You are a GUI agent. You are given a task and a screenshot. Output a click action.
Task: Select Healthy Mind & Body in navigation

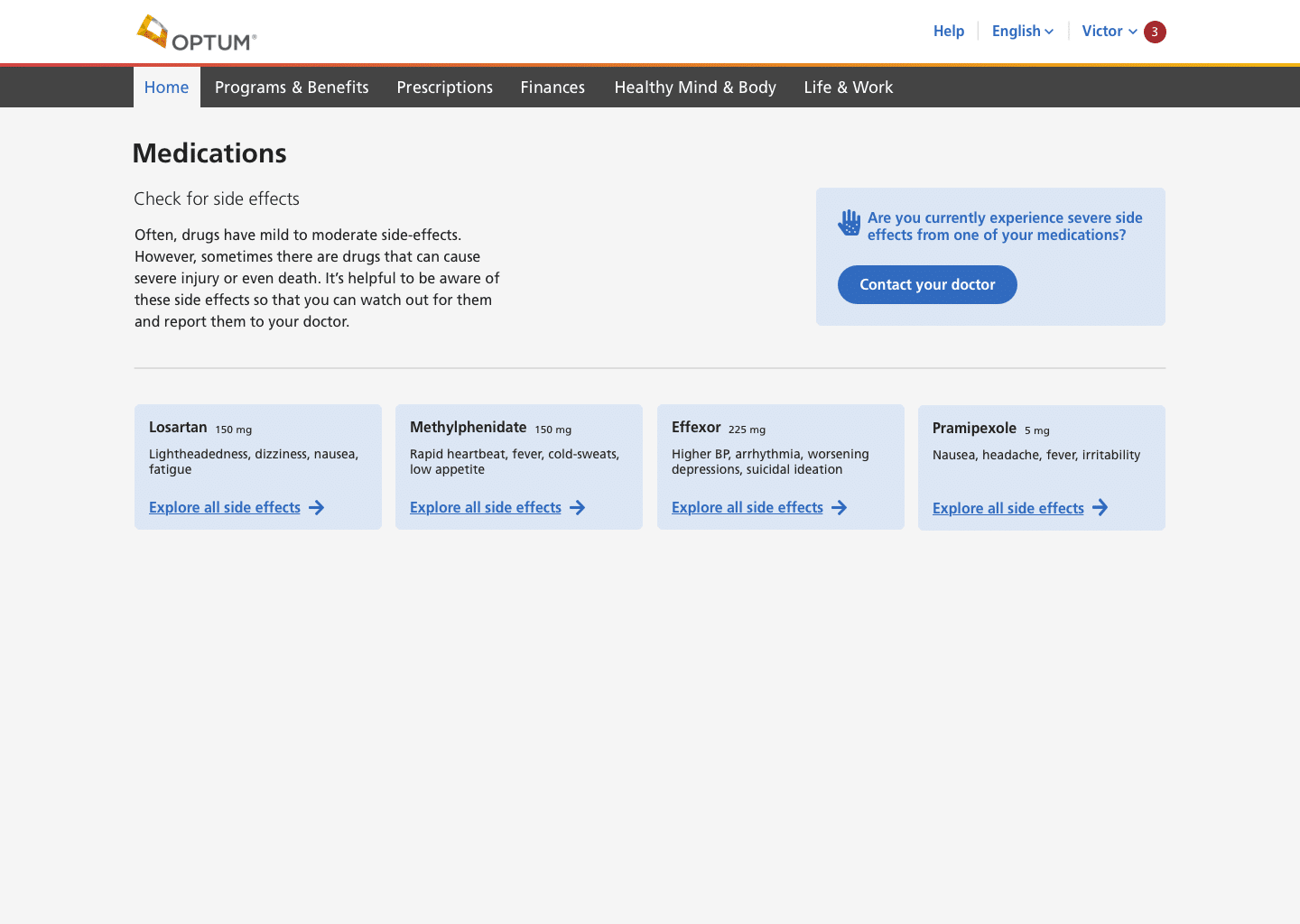(695, 88)
